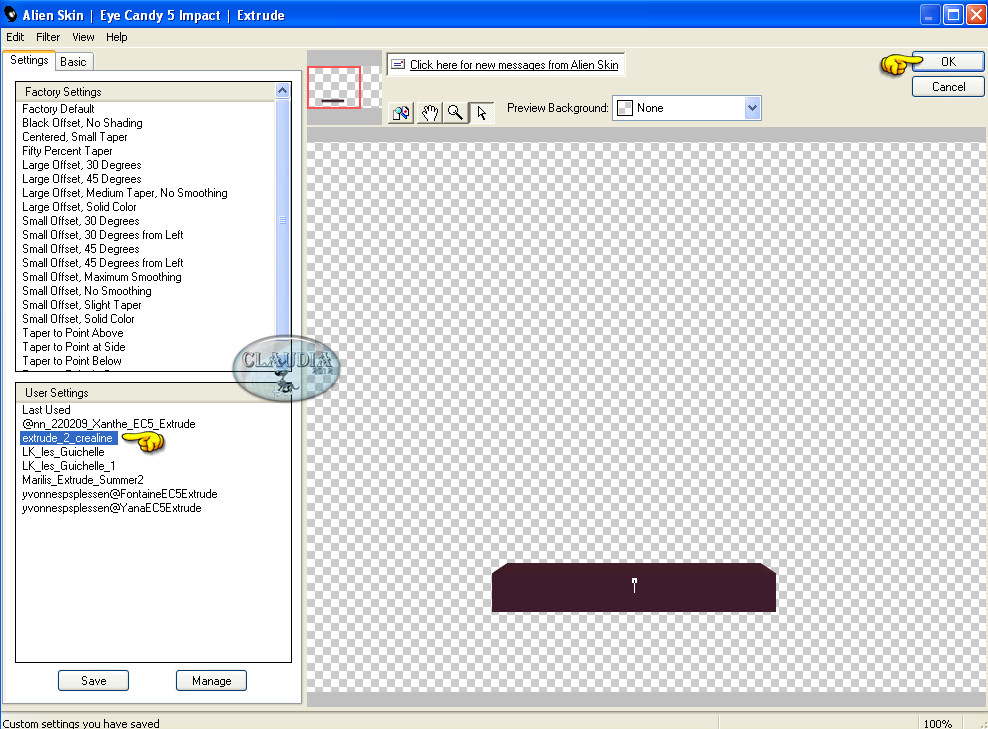This screenshot has height=729, width=988.
Task: Click the Factory Settings list scrollbar thumb
Action: pyautogui.click(x=283, y=221)
